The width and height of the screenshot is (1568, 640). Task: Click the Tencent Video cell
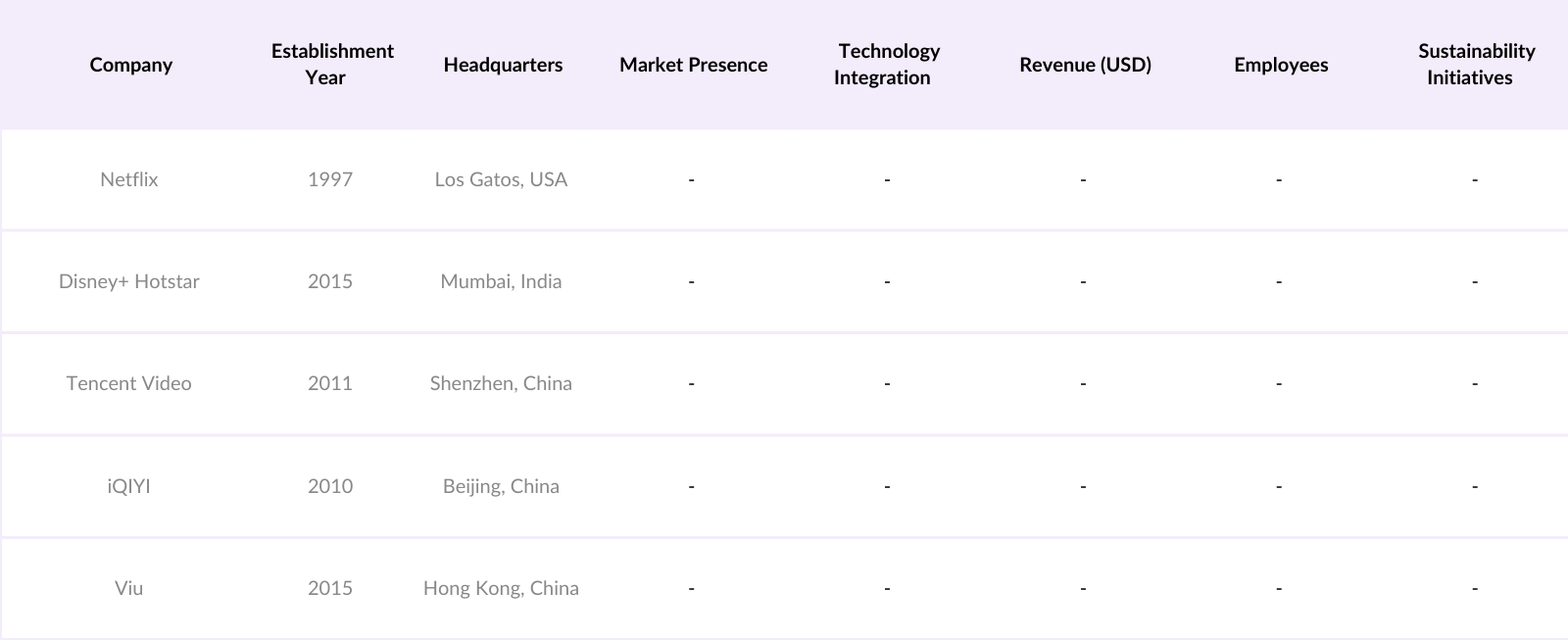[129, 383]
